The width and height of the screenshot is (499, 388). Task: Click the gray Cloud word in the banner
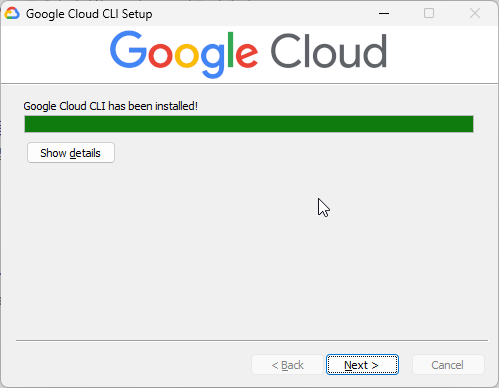pyautogui.click(x=329, y=51)
